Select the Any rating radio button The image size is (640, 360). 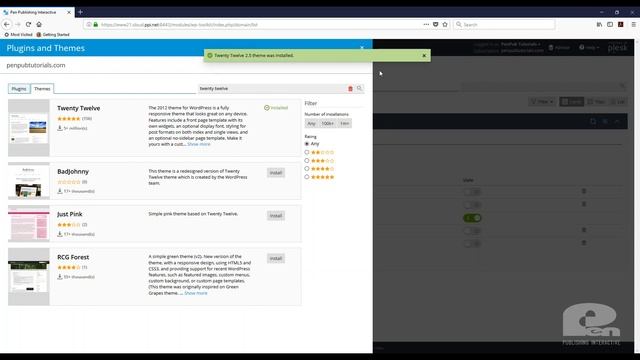307,144
